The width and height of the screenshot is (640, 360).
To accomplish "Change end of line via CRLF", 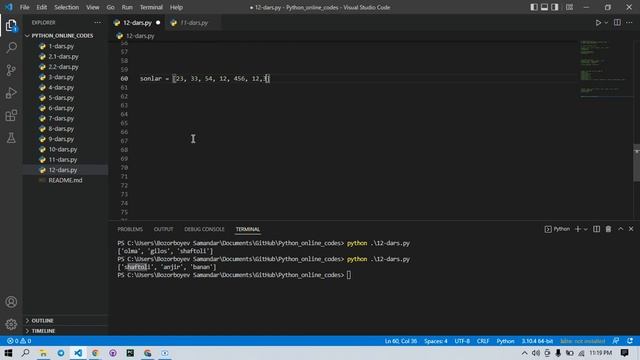I will pos(482,341).
